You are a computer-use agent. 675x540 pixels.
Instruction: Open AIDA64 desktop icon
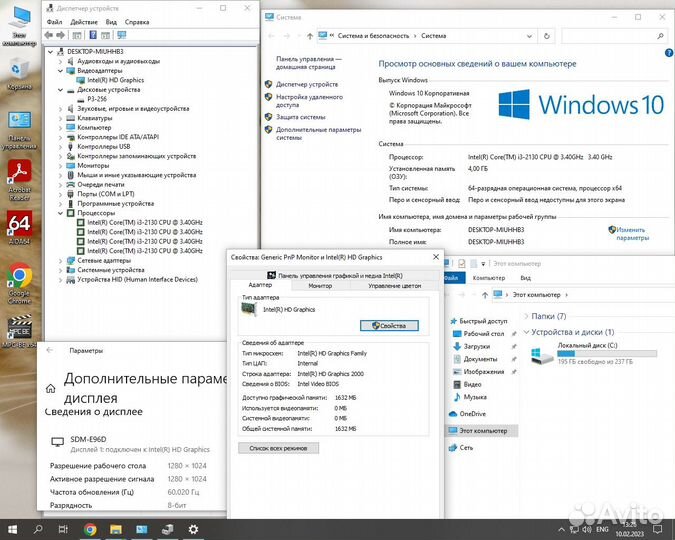coord(19,228)
